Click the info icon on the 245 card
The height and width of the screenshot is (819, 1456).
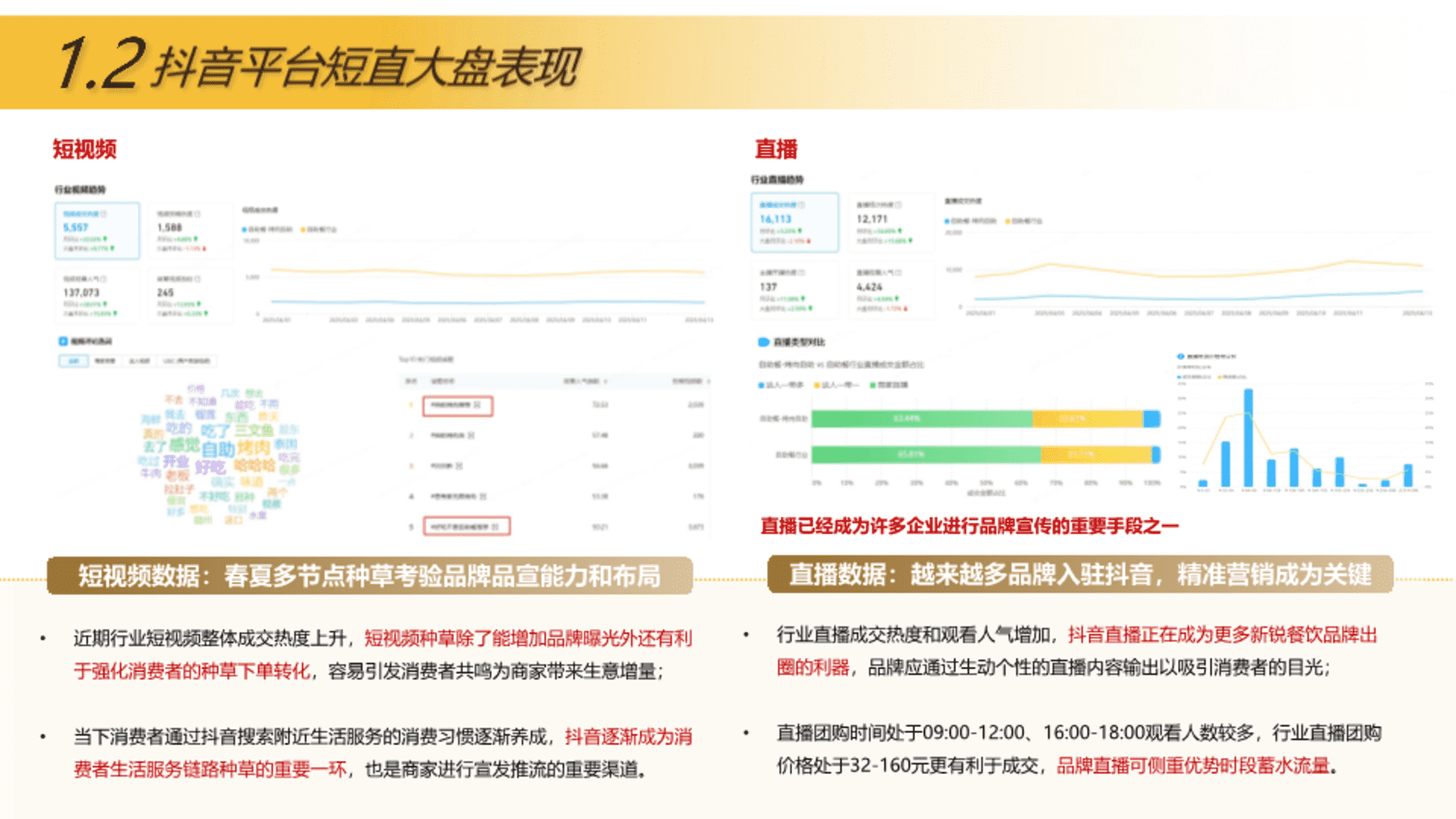[x=198, y=279]
